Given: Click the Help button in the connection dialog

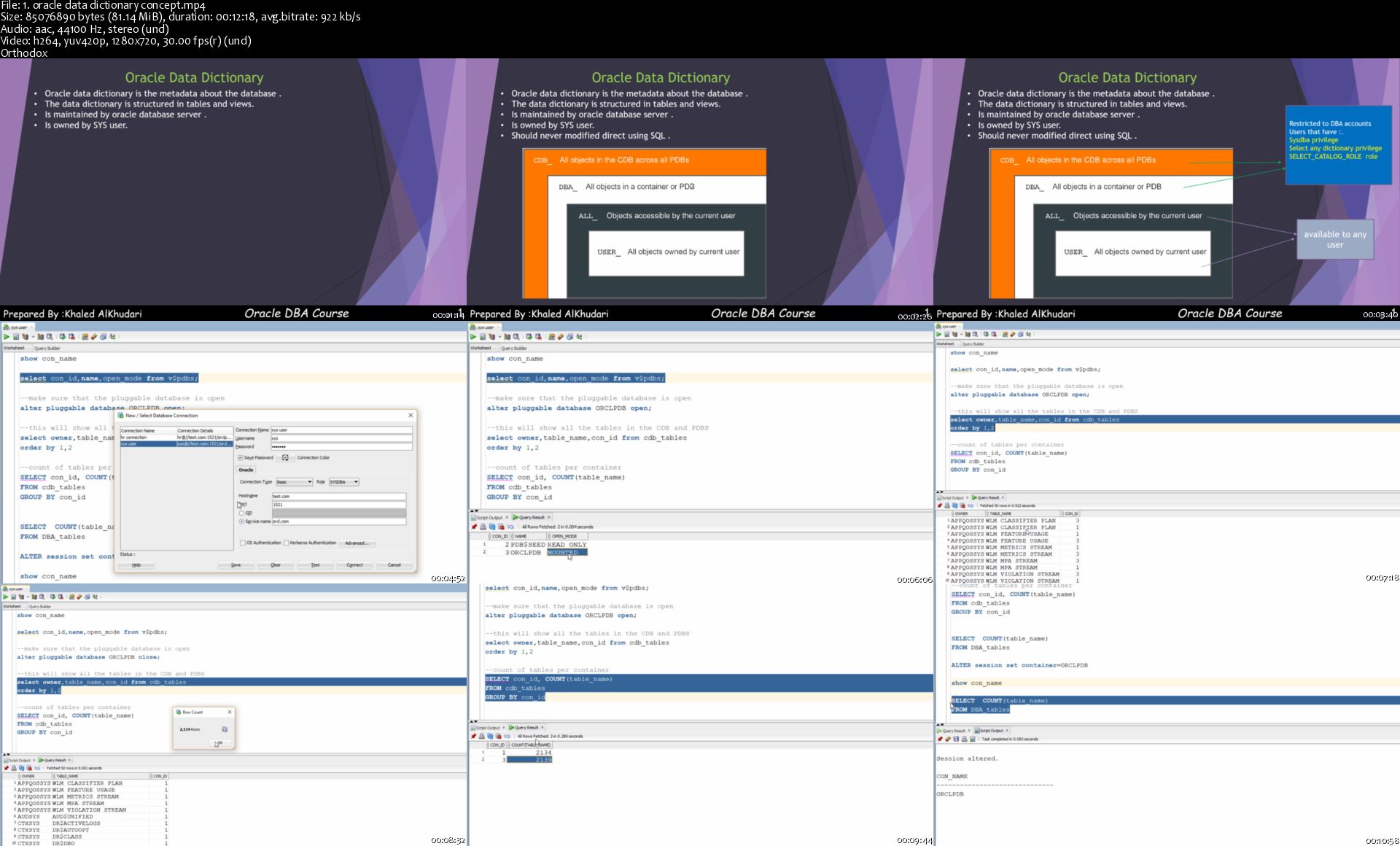Looking at the screenshot, I should [x=136, y=564].
